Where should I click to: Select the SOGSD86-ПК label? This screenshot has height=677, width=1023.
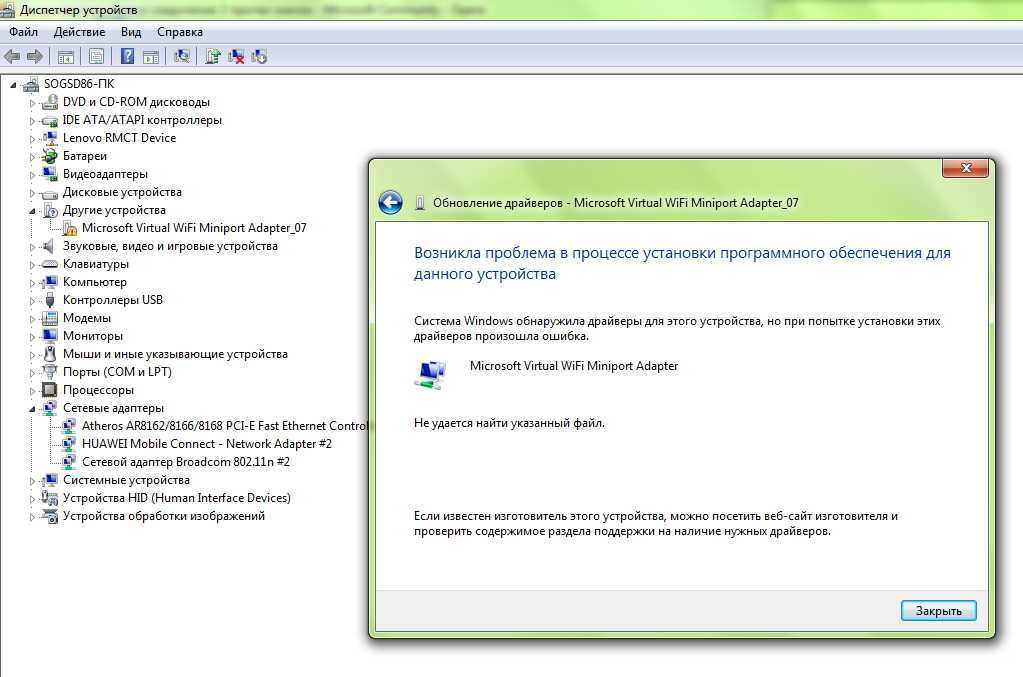[78, 83]
